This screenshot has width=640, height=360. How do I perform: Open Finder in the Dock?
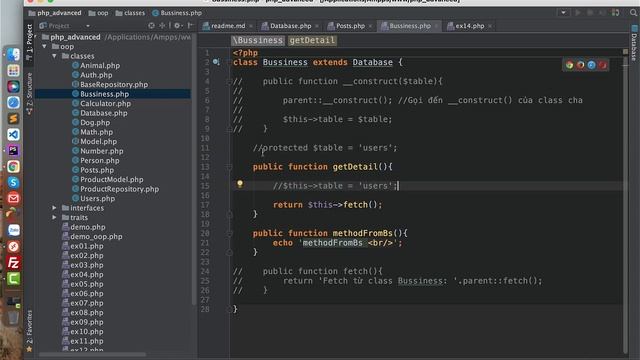coord(13,55)
